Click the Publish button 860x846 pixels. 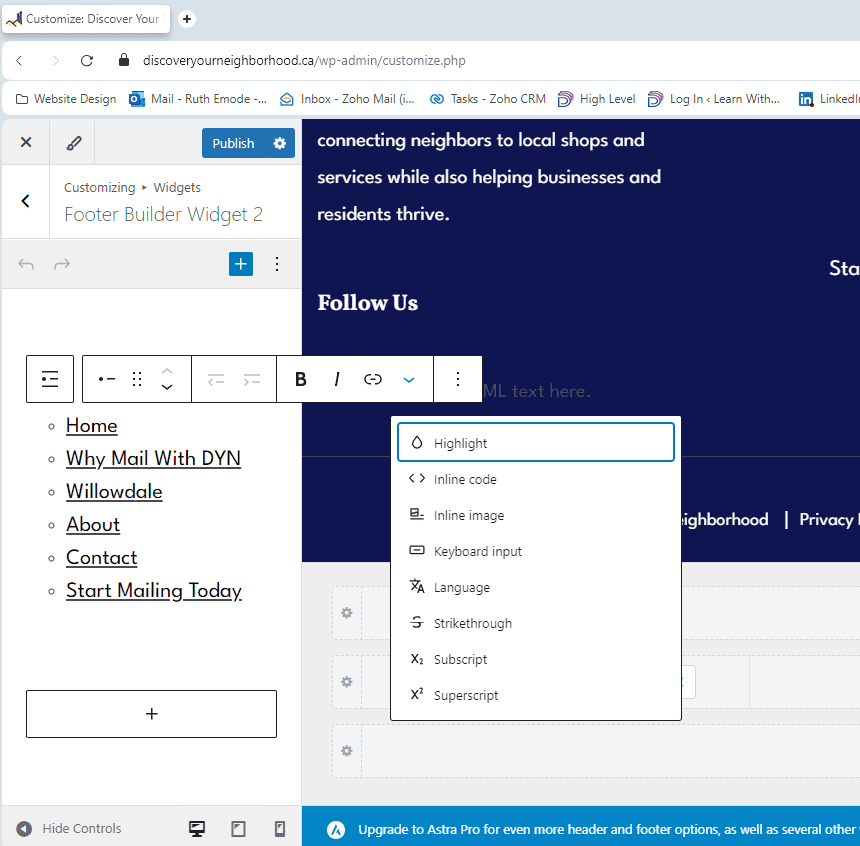click(233, 143)
